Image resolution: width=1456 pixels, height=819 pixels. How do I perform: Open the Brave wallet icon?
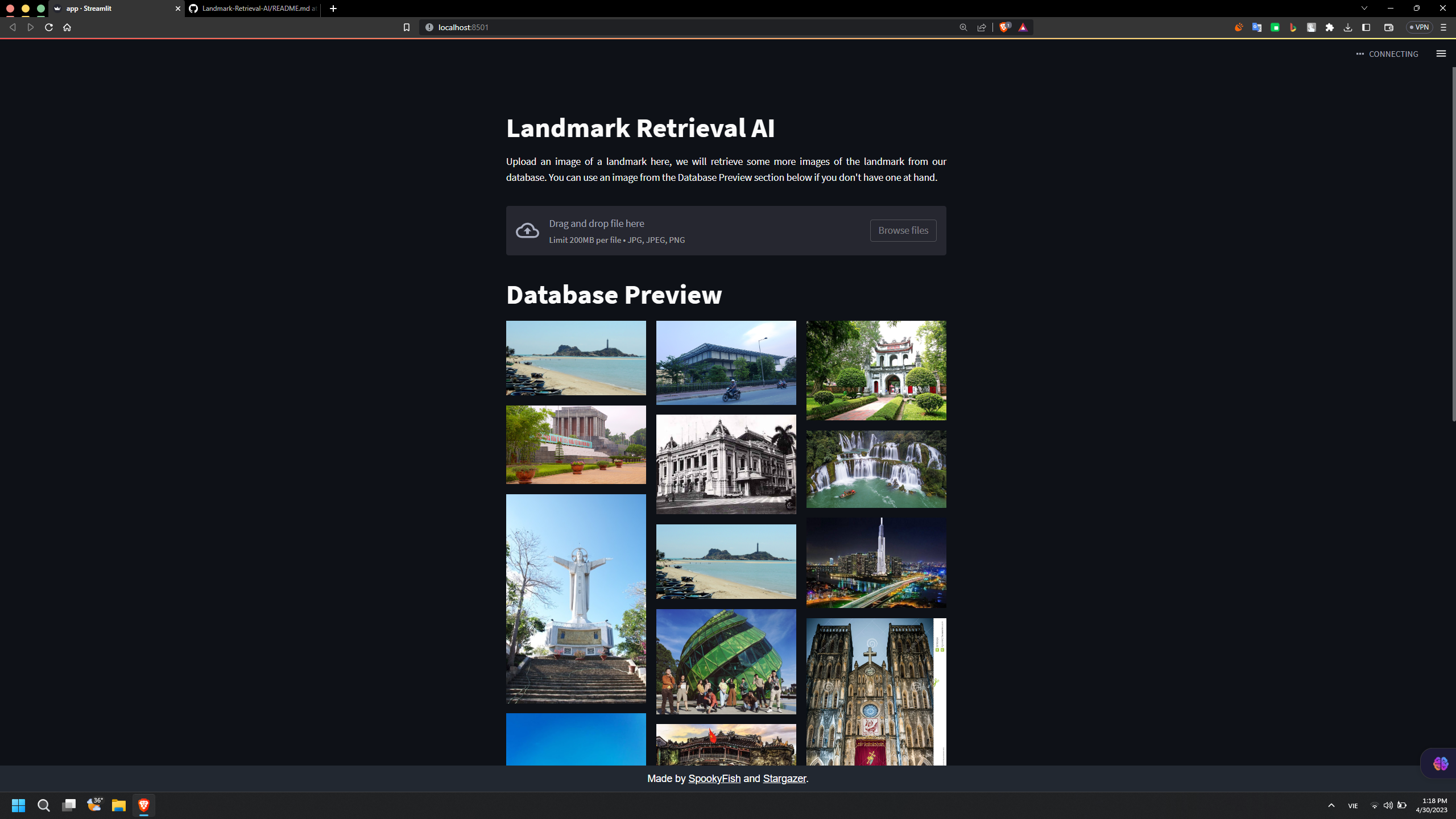(1388, 27)
